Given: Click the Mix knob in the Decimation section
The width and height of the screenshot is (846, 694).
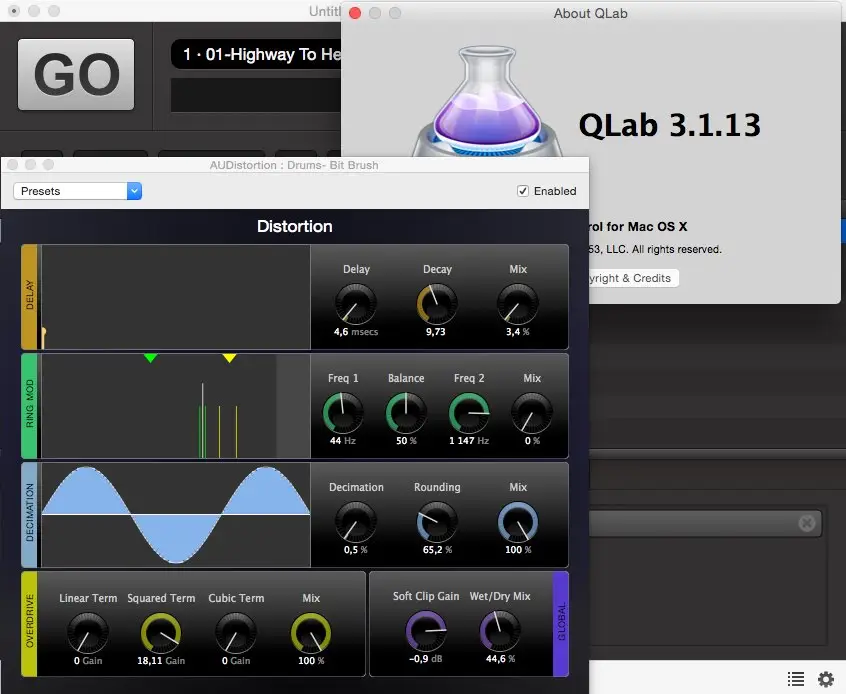Looking at the screenshot, I should (x=517, y=522).
